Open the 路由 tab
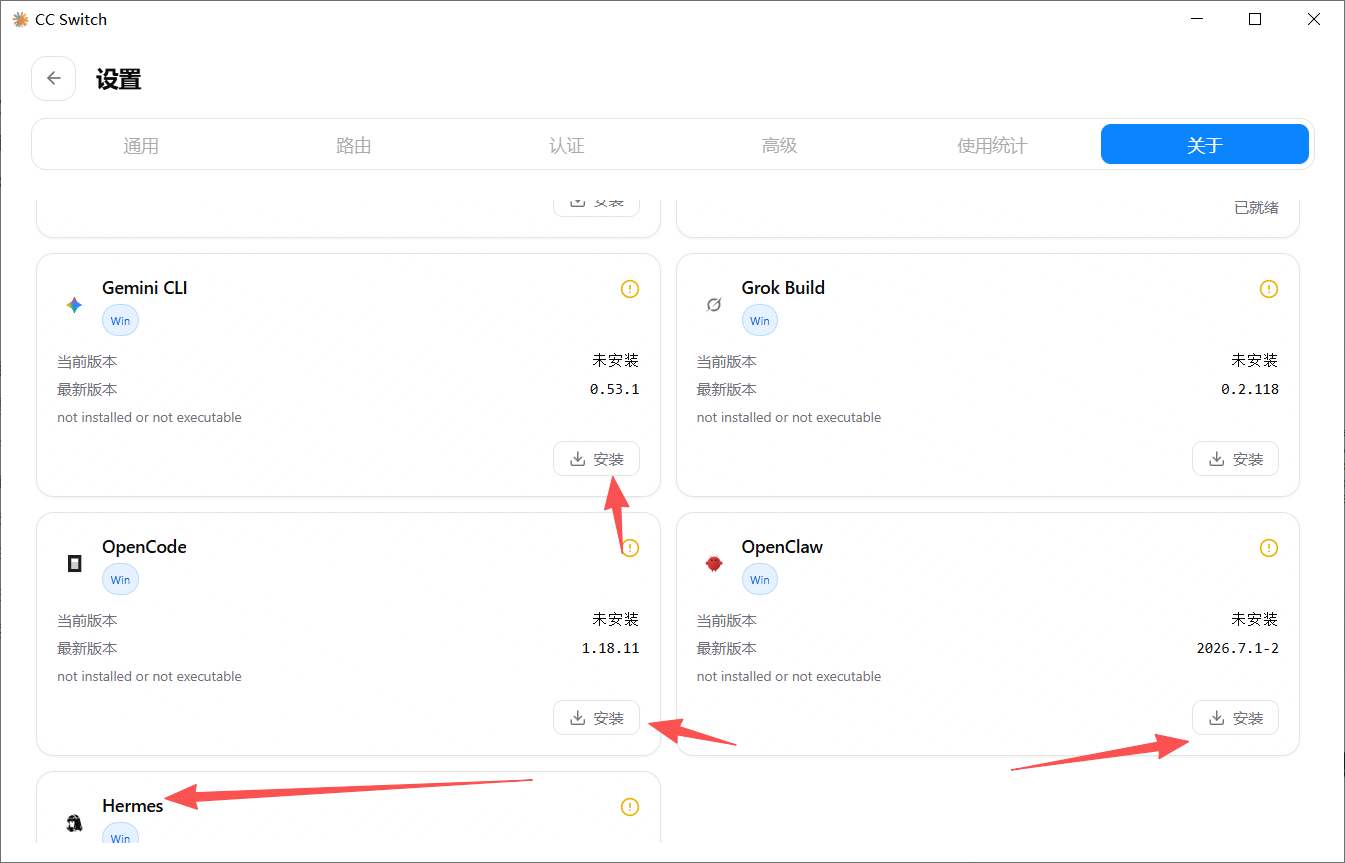 pos(354,145)
